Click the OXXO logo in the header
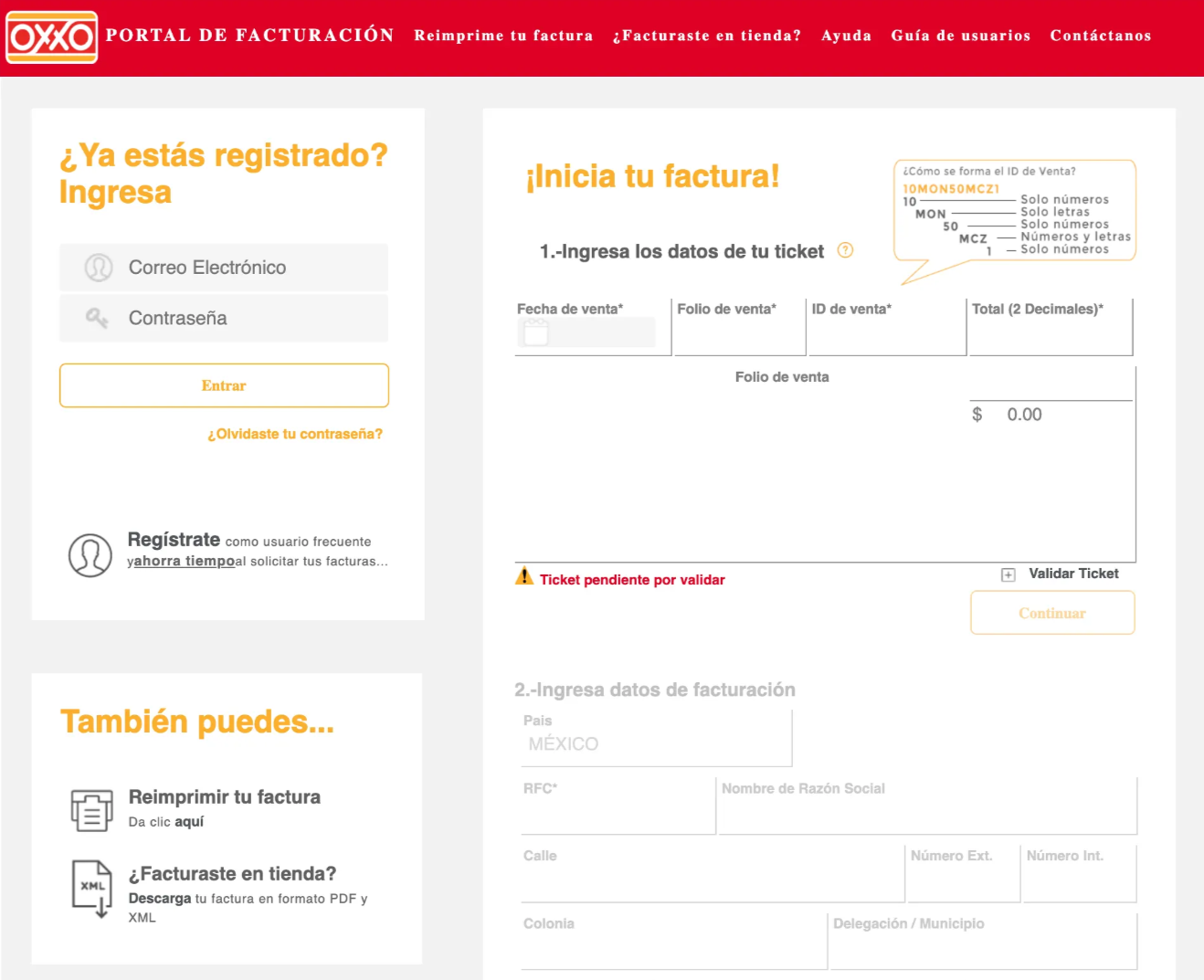The width and height of the screenshot is (1204, 980). coord(50,37)
